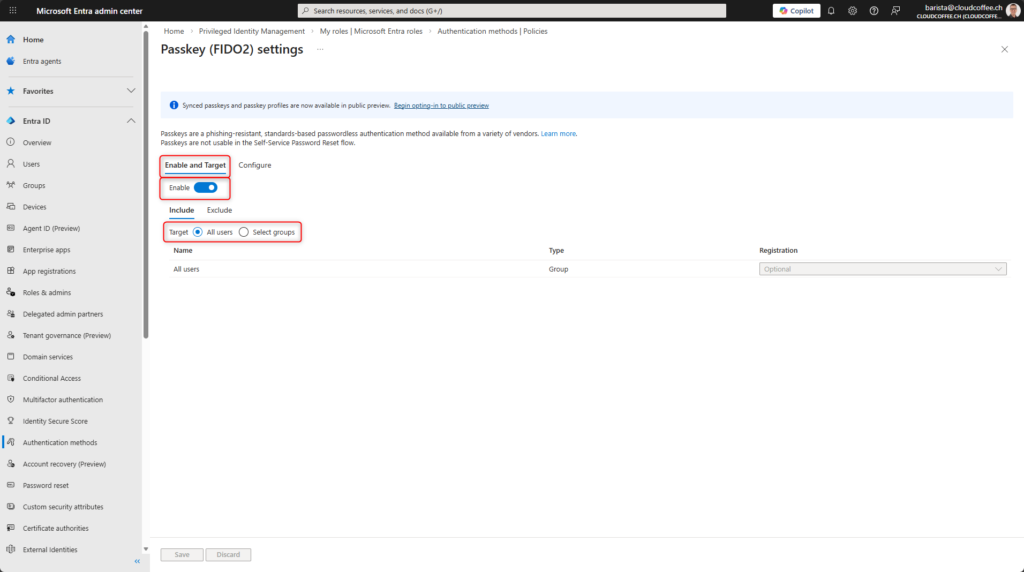Click Begin opting-in to public preview link
The width and height of the screenshot is (1024, 572).
pos(441,105)
